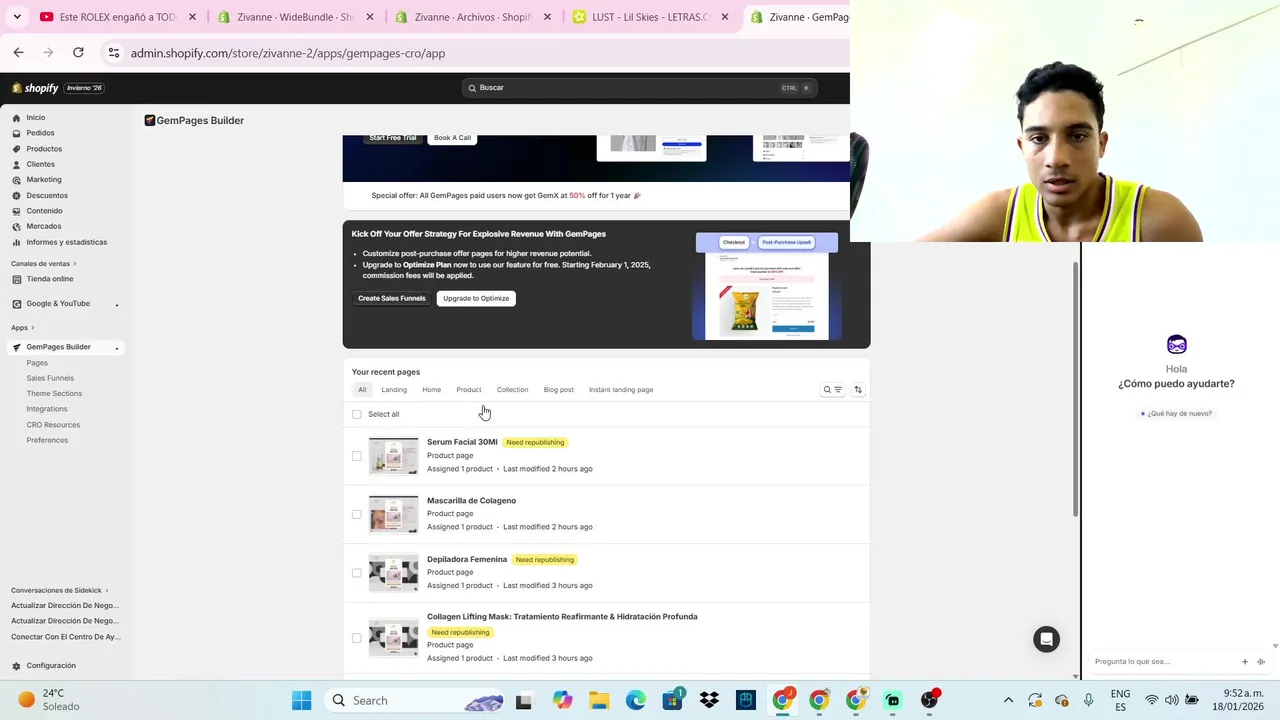Screen dimensions: 1280x720
Task: Open CRO Resources under GemPages
Action: pyautogui.click(x=53, y=425)
